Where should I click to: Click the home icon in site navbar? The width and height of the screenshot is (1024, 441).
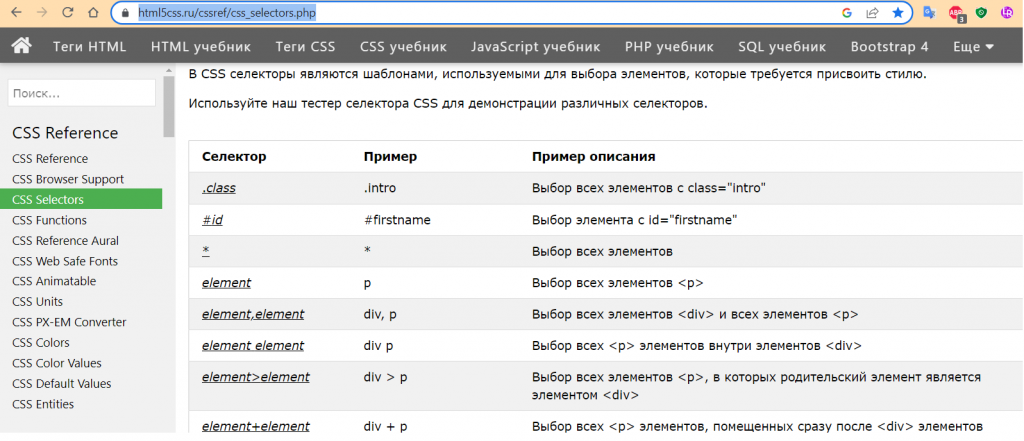point(22,46)
